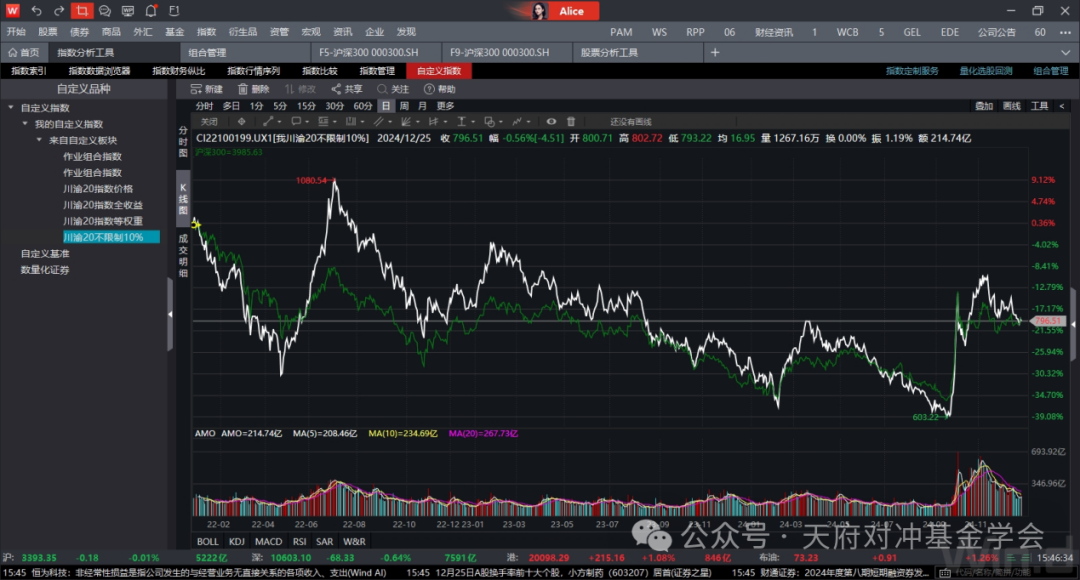Toggle the 日 daily period button

[x=386, y=106]
